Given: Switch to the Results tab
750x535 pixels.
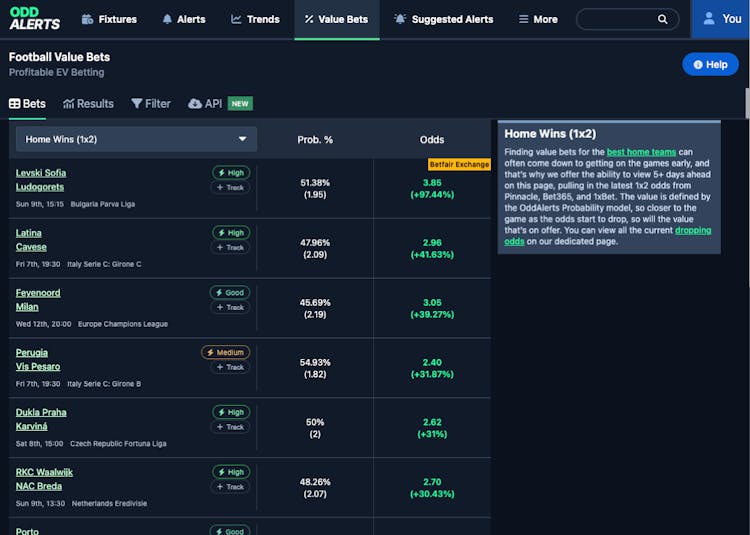Looking at the screenshot, I should [88, 104].
